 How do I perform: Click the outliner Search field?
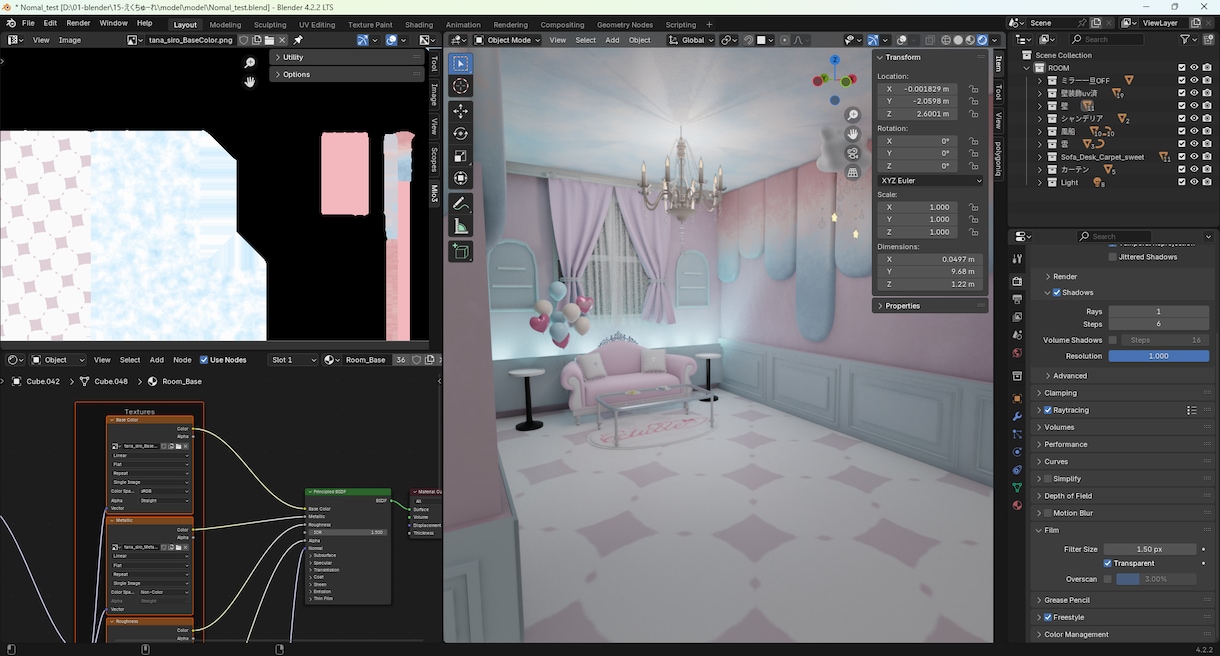(x=1108, y=39)
